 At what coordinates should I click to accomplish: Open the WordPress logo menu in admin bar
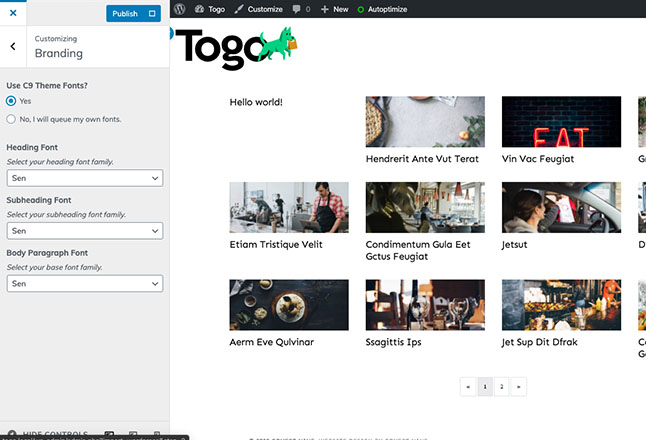coord(180,9)
